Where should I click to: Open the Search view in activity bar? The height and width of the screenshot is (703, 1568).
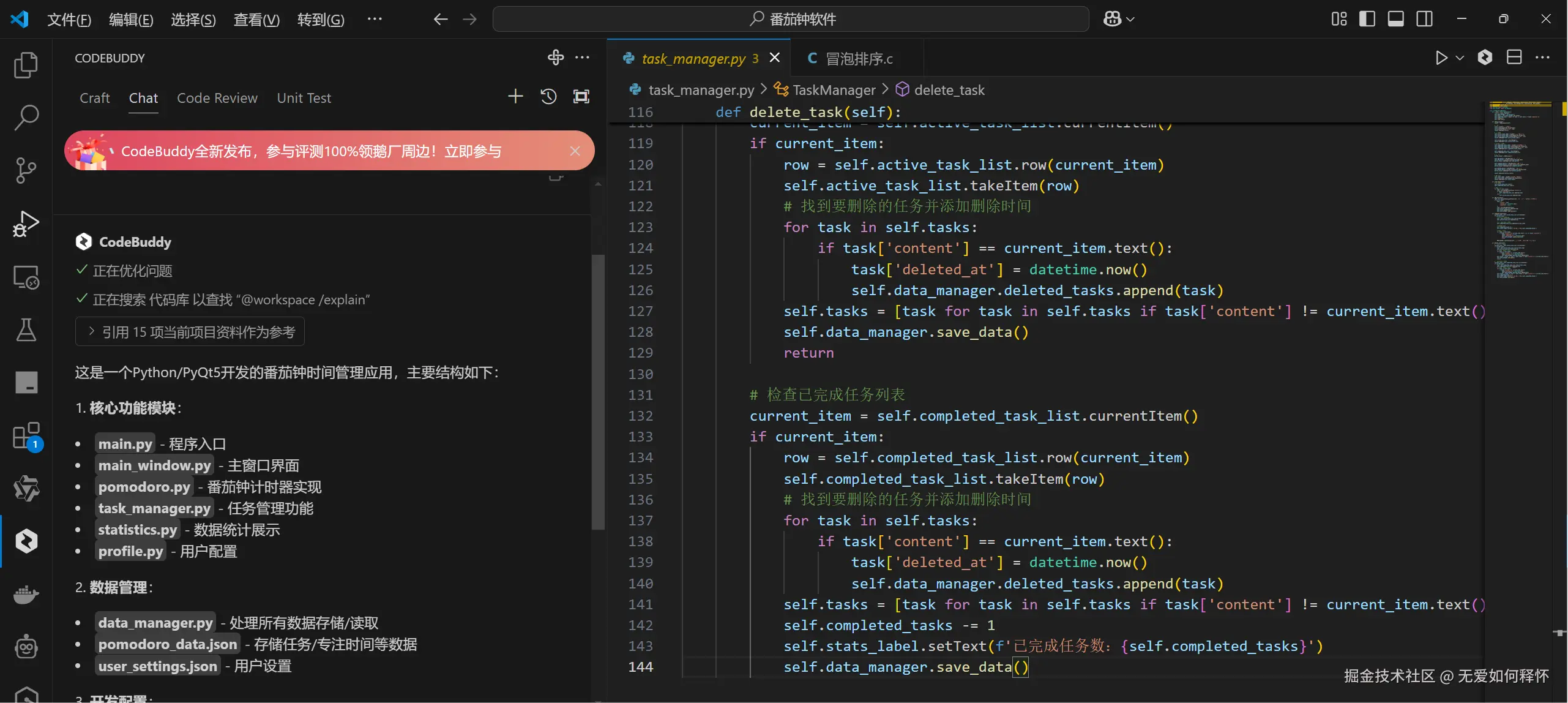click(x=26, y=117)
